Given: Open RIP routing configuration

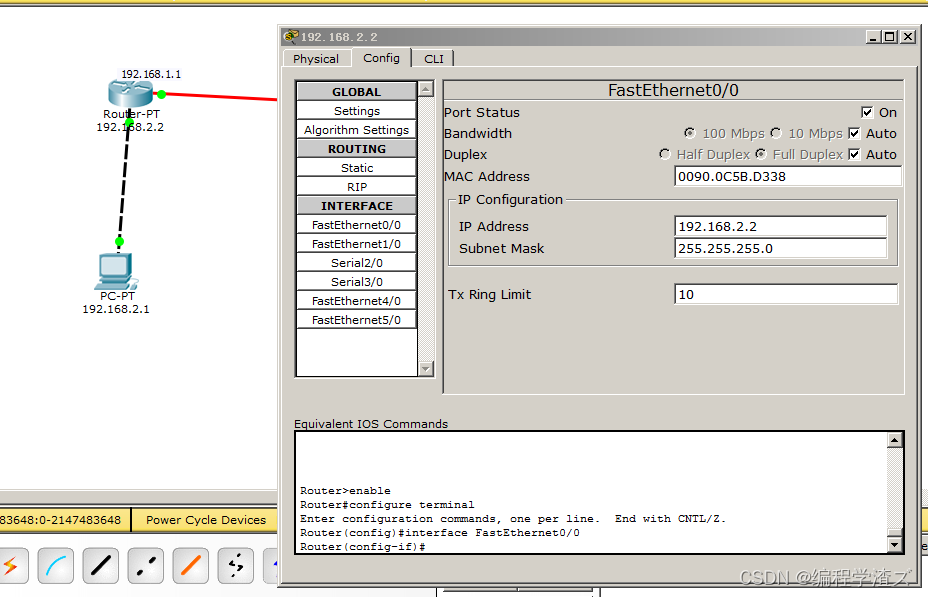Looking at the screenshot, I should point(356,187).
